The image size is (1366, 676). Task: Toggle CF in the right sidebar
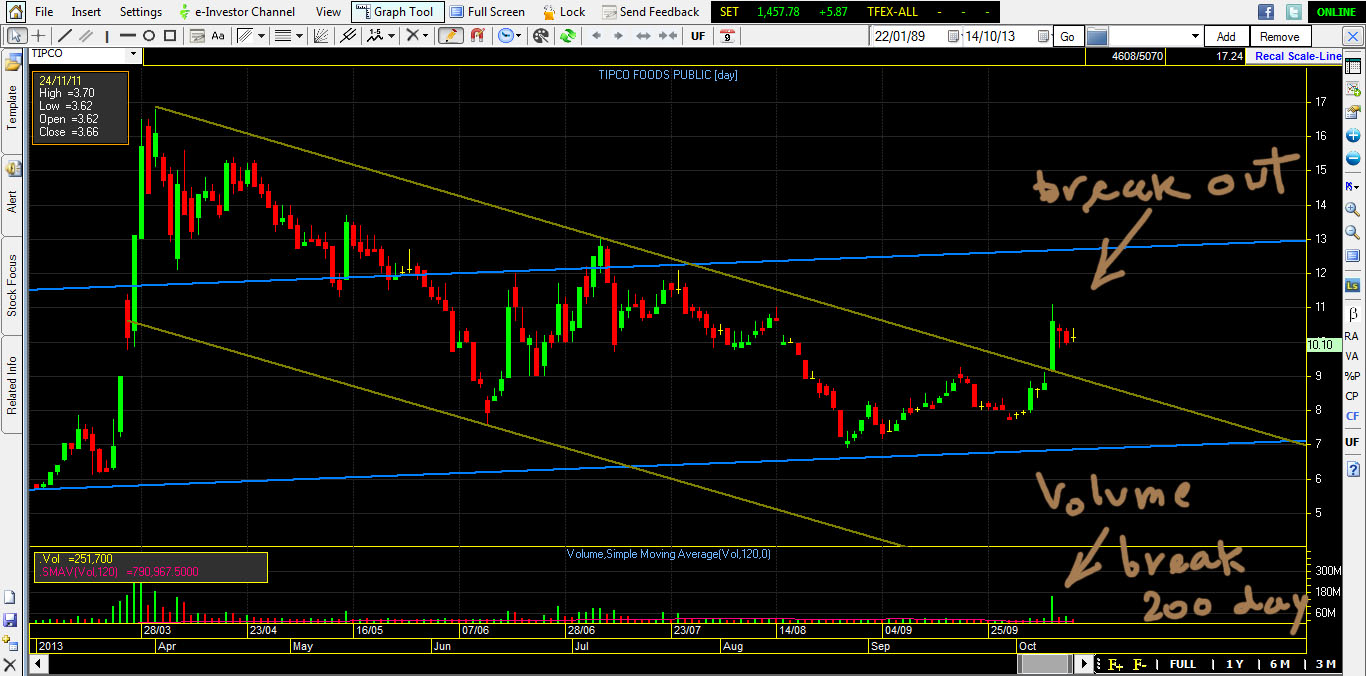(x=1352, y=416)
